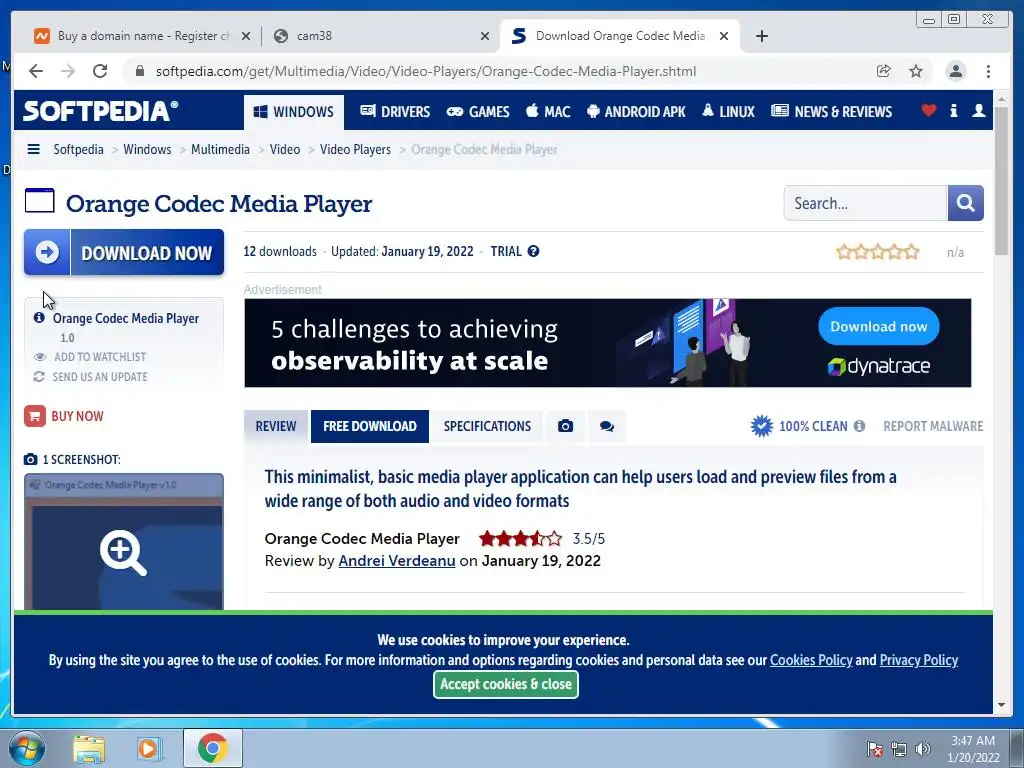Image resolution: width=1024 pixels, height=768 pixels.
Task: Go to Video Players breadcrumb
Action: [355, 149]
